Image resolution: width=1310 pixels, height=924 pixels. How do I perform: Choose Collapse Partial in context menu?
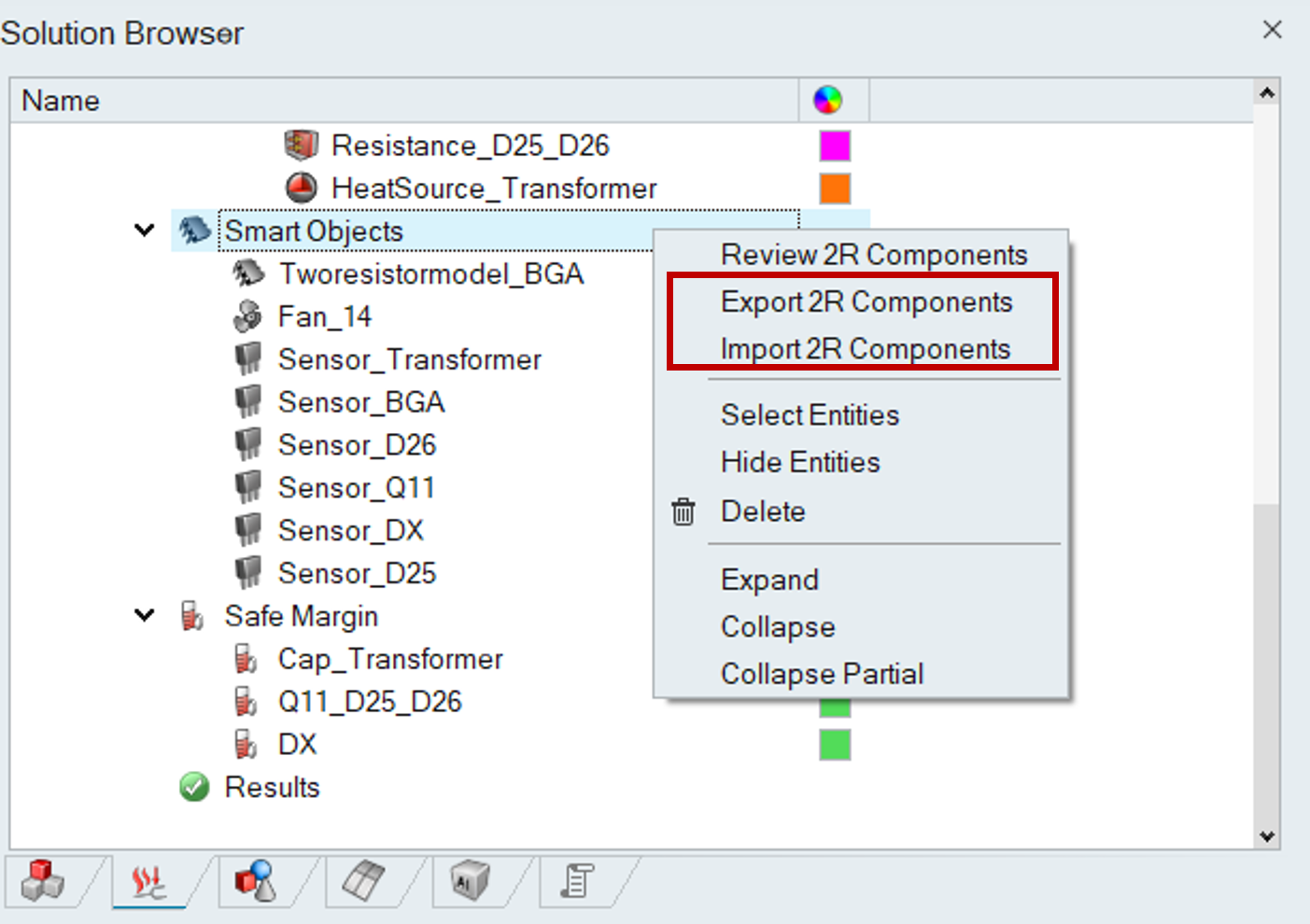tap(822, 674)
